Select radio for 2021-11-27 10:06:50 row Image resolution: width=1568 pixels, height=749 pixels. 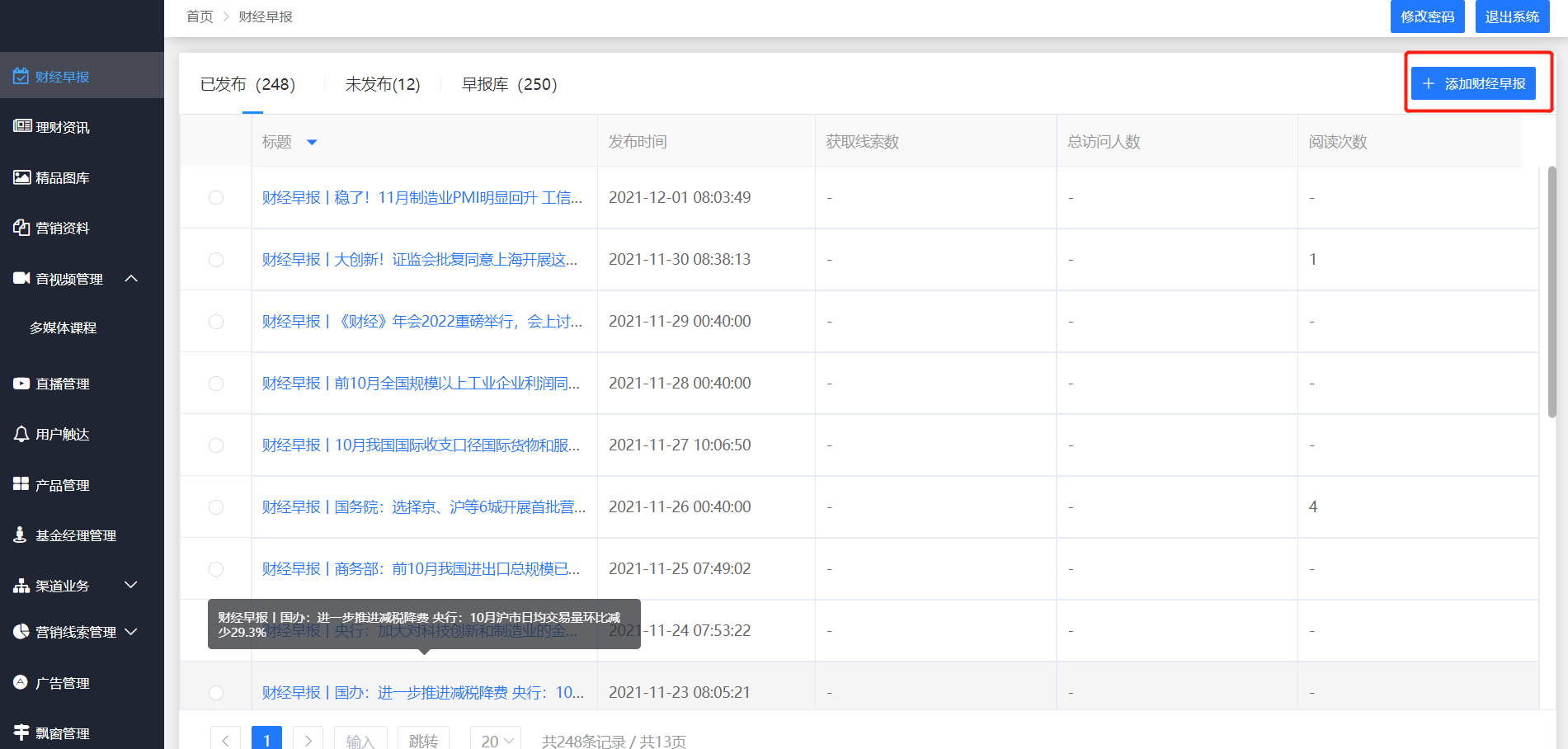point(216,445)
